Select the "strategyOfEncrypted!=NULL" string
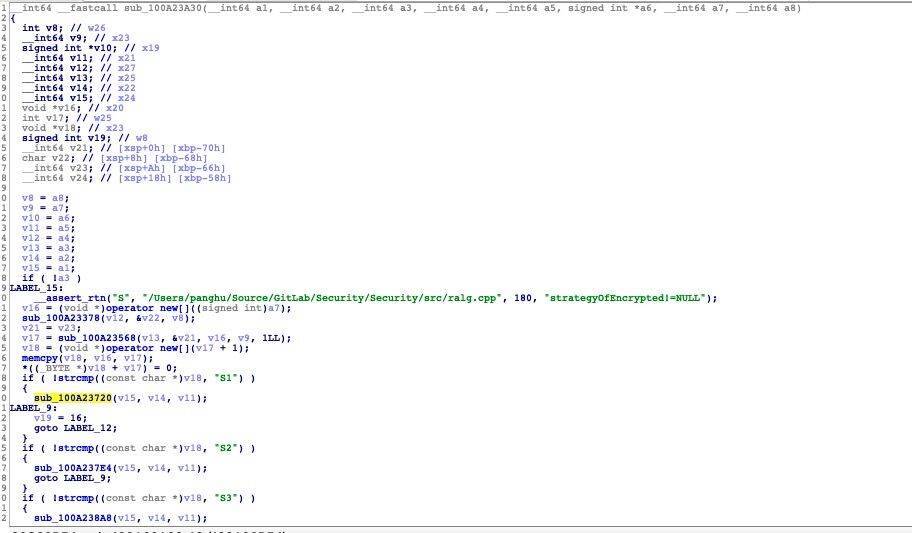This screenshot has height=533, width=912. (625, 298)
